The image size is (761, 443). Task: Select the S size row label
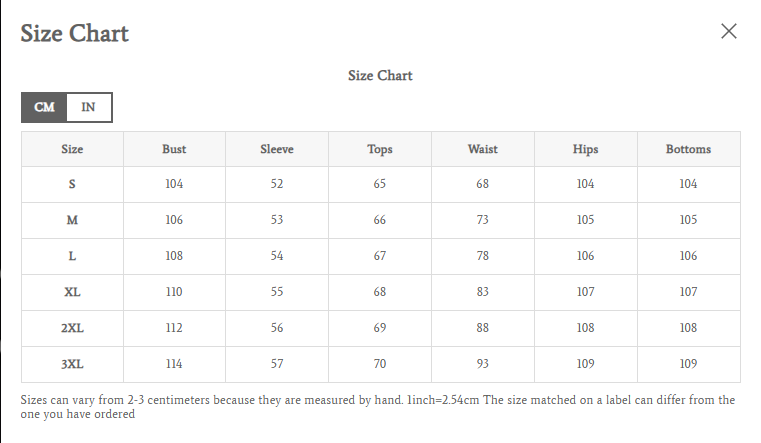[x=72, y=184]
